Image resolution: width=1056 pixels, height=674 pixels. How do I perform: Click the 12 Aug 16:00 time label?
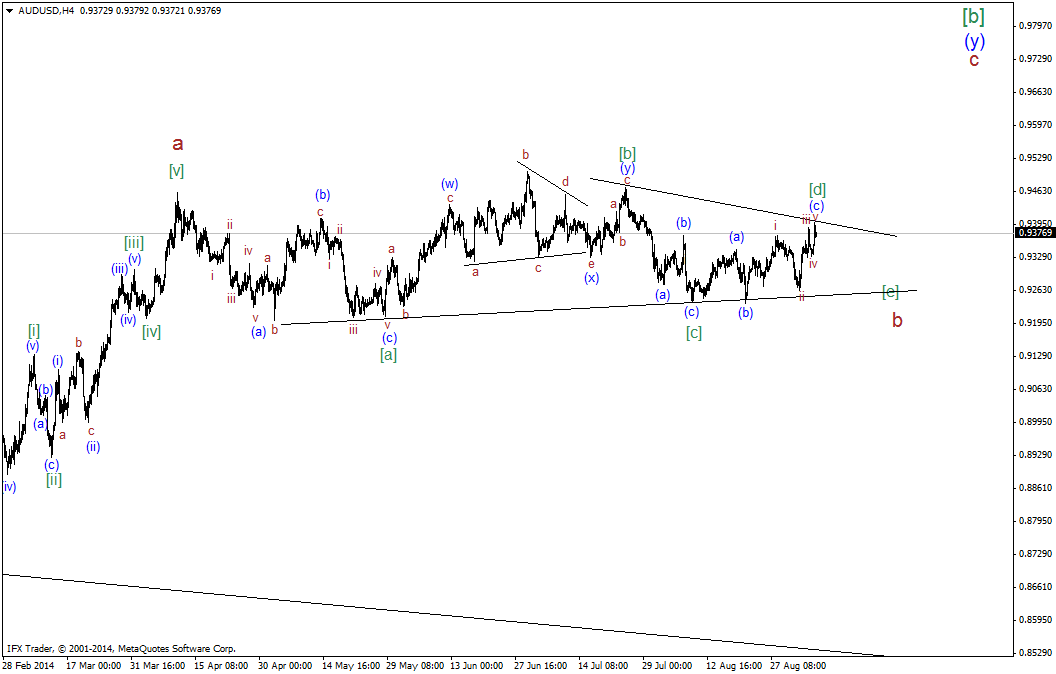733,666
